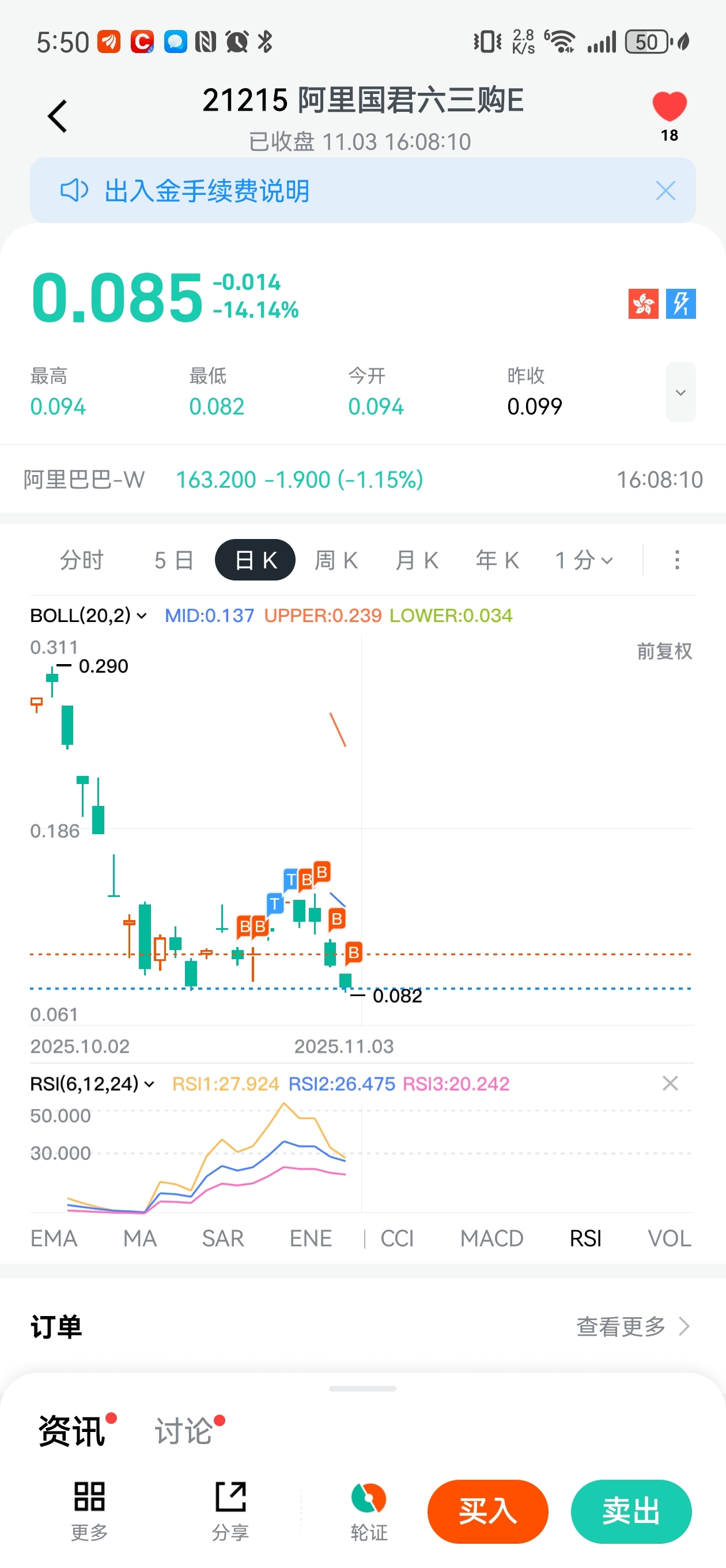Toggle the 前复权 adjustment setting
The image size is (726, 1568).
coord(664,651)
